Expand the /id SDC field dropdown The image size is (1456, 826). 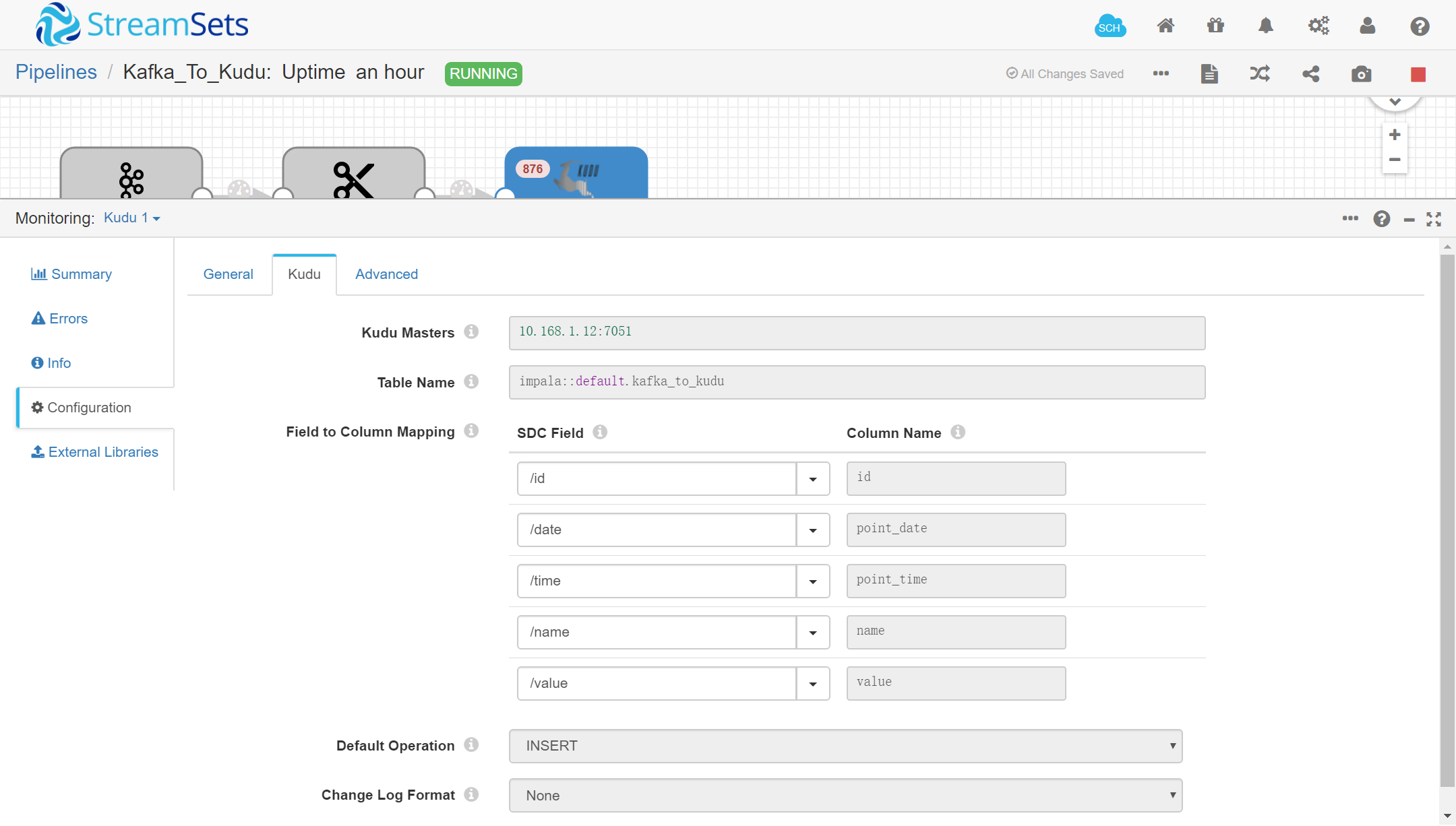[813, 479]
